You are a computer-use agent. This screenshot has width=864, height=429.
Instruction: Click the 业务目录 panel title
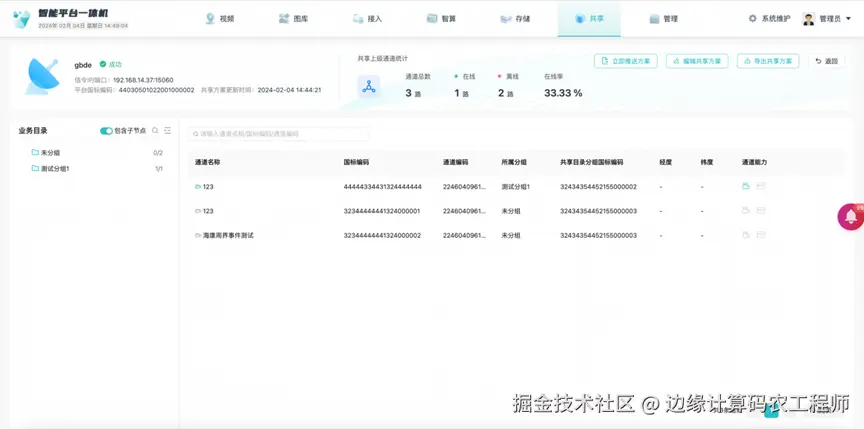coord(33,131)
